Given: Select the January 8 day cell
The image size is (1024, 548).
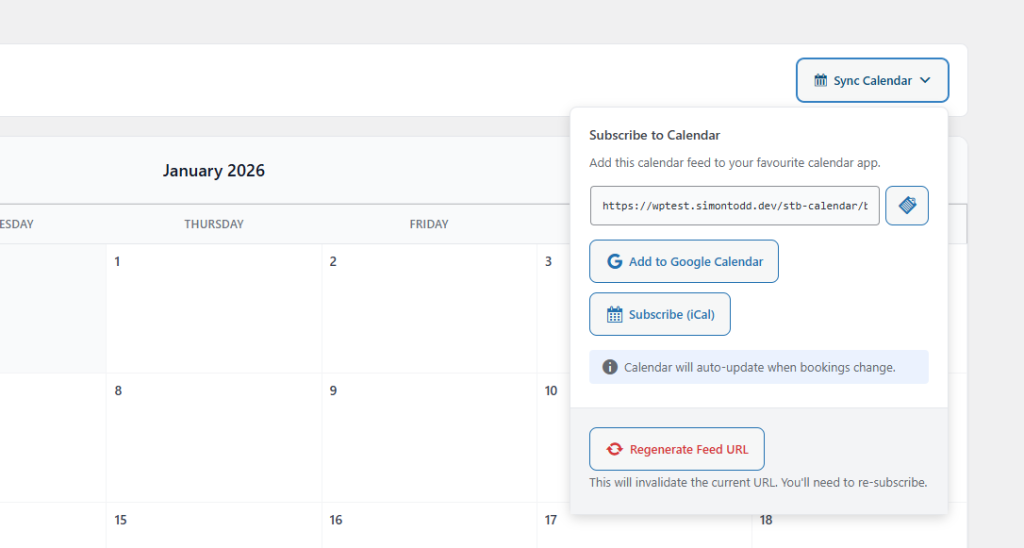Looking at the screenshot, I should (214, 437).
